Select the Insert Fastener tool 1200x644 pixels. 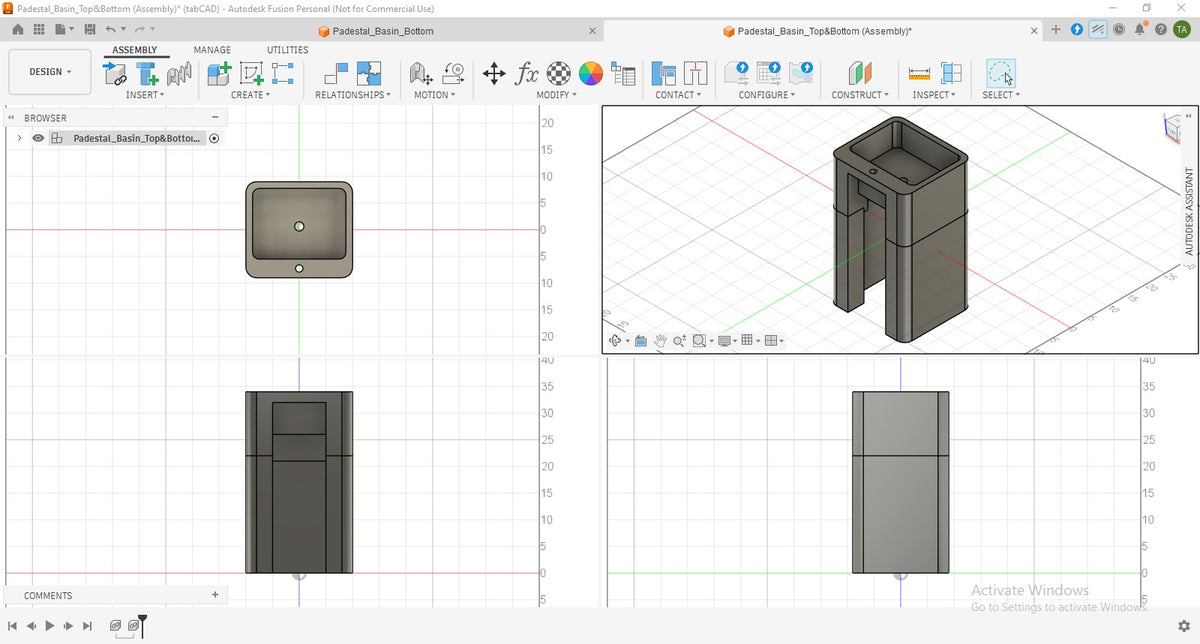[x=147, y=73]
